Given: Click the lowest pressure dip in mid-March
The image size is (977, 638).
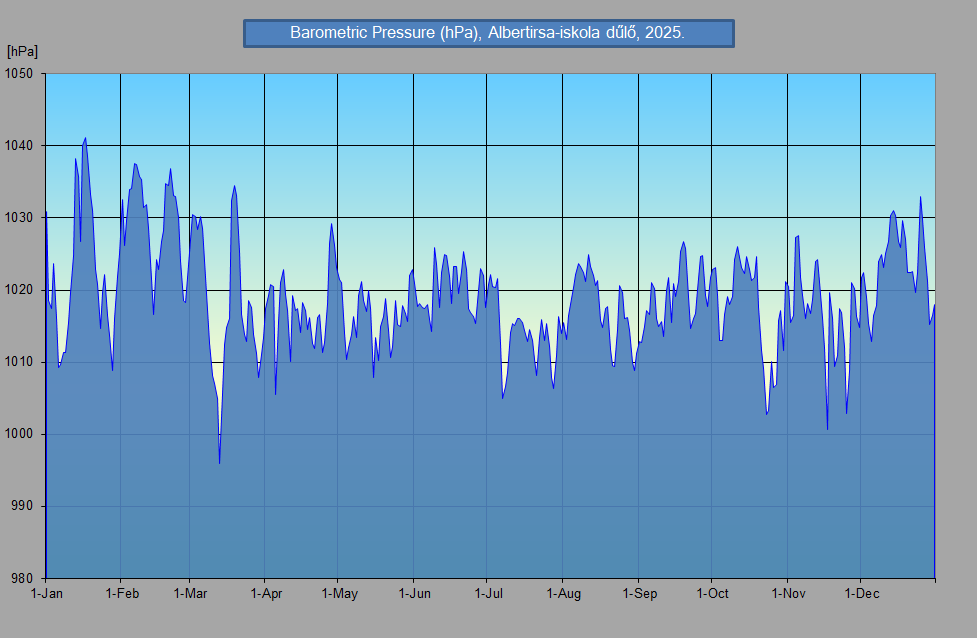Looking at the screenshot, I should click(219, 463).
